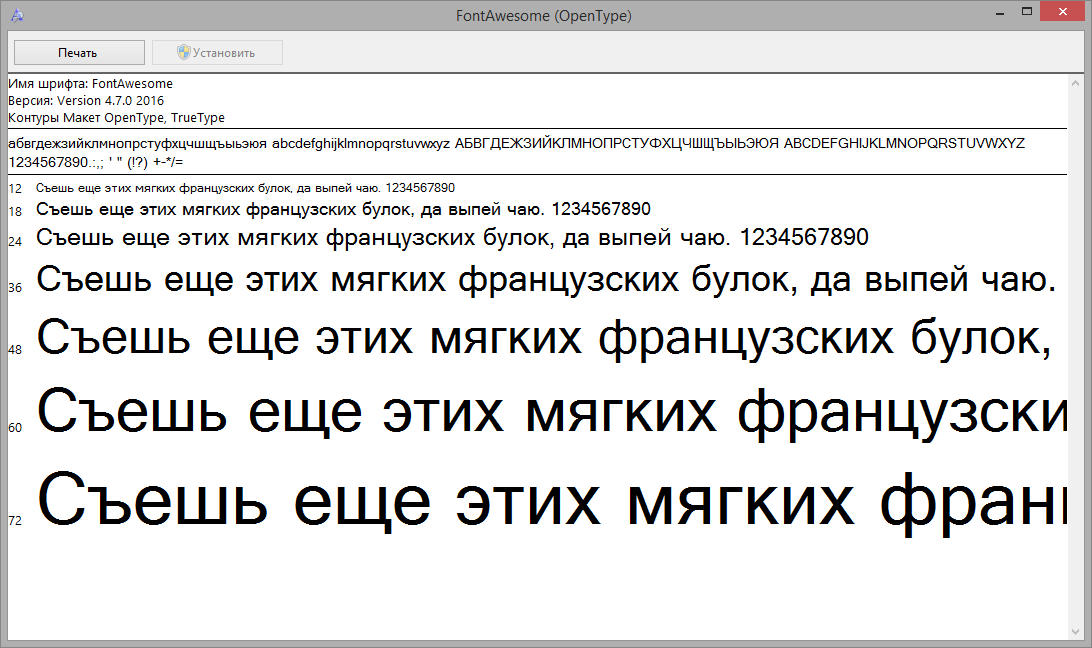Image resolution: width=1092 pixels, height=648 pixels.
Task: Click the text 'Версия: Version 4.7.0 2016'
Action: click(x=86, y=100)
